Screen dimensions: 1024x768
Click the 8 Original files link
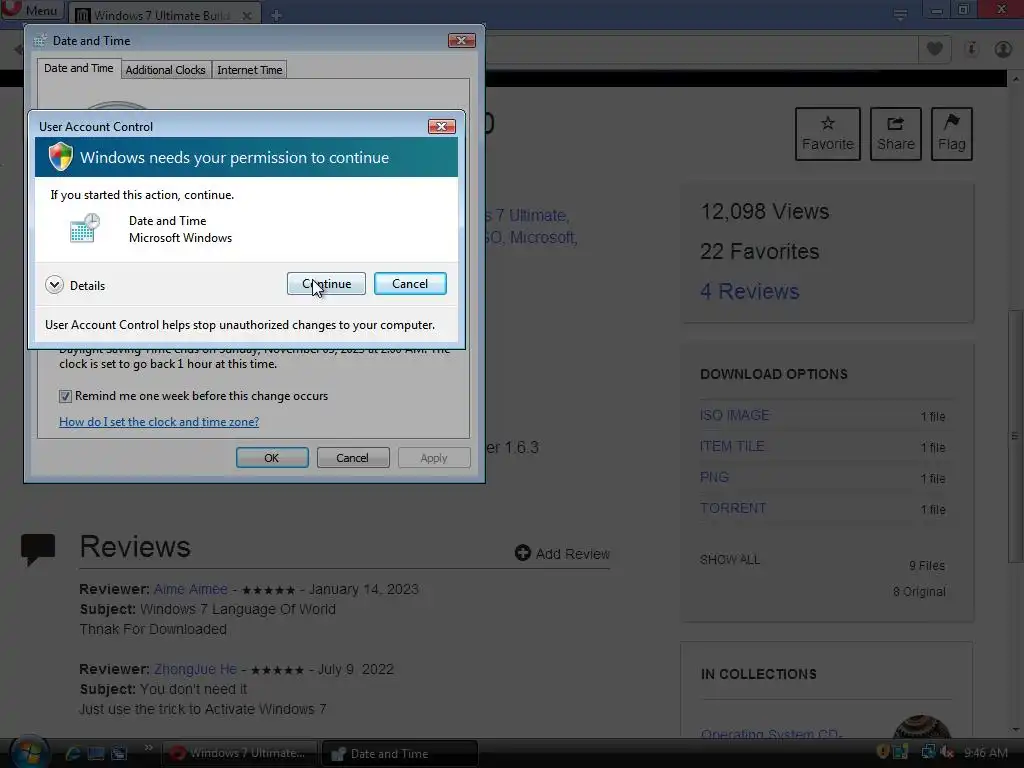point(919,592)
